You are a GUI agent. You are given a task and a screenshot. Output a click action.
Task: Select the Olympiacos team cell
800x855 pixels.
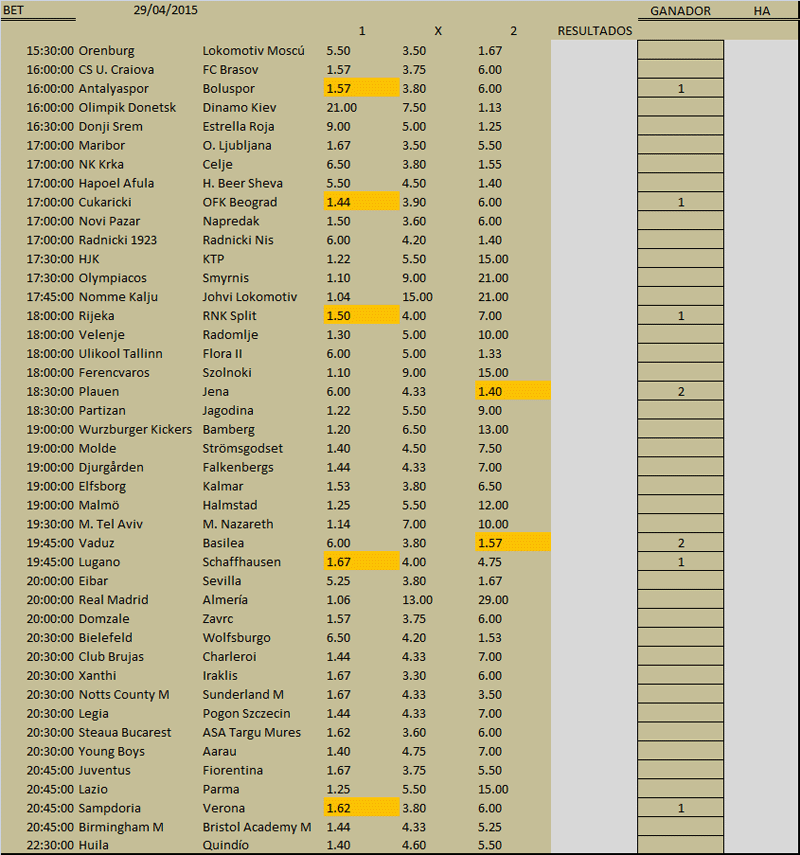point(112,278)
